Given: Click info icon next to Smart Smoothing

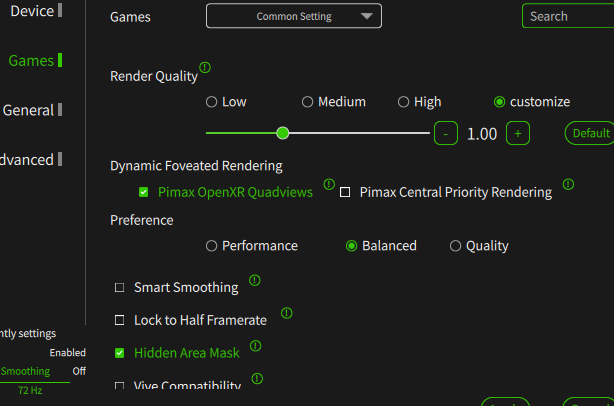Looking at the screenshot, I should click(x=254, y=281).
